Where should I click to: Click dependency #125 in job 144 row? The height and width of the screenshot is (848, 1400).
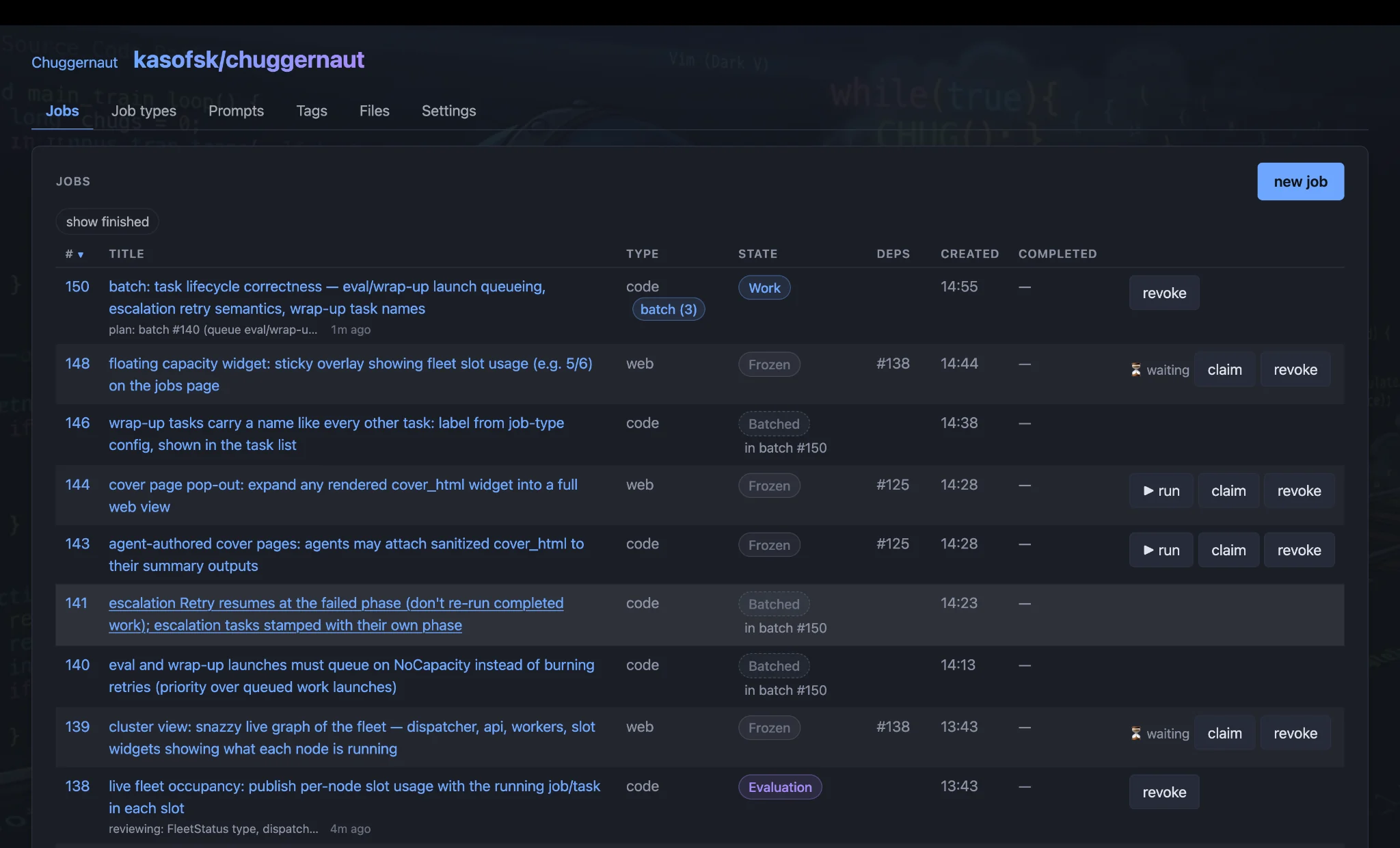893,485
